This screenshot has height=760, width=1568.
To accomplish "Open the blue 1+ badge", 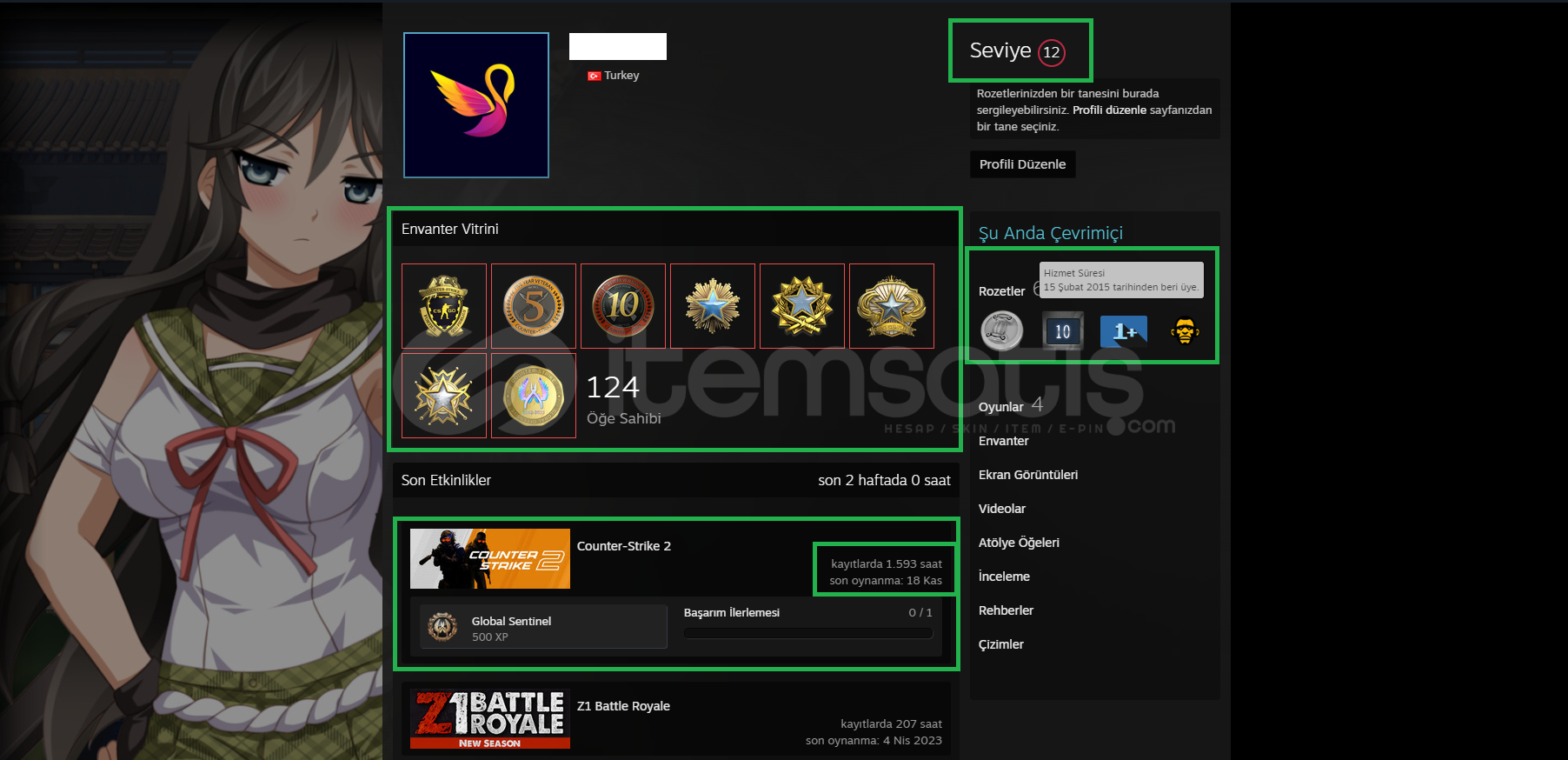I will (x=1124, y=331).
